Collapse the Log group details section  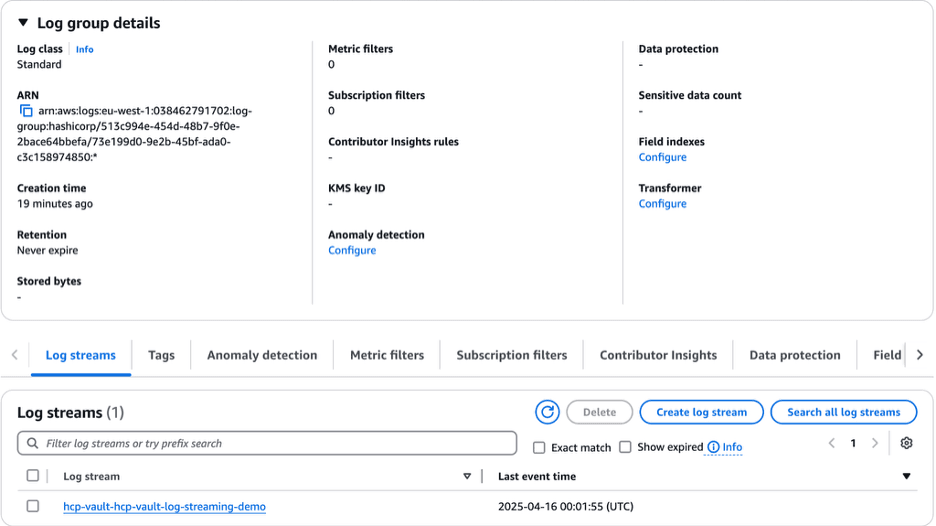pyautogui.click(x=23, y=23)
